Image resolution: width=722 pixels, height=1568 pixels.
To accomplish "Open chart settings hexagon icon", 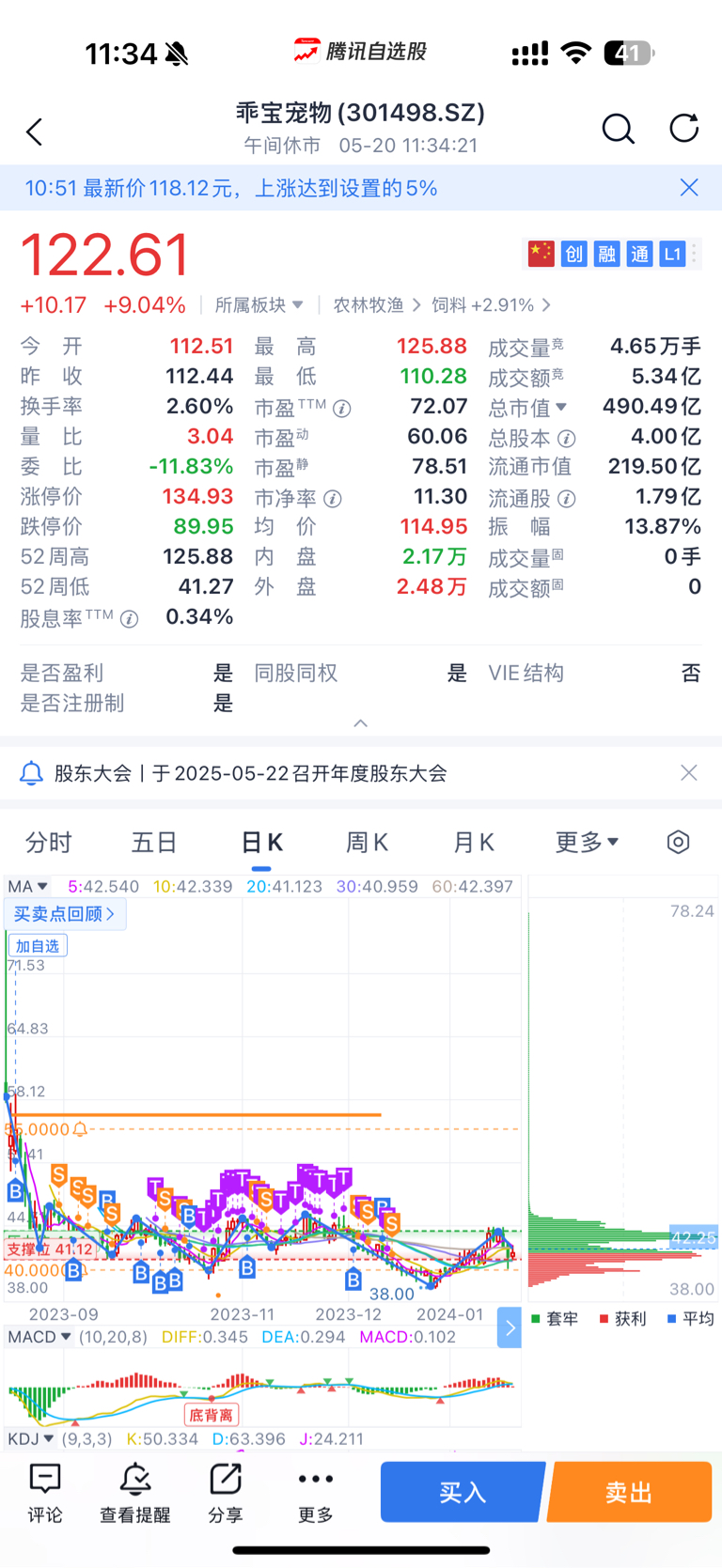I will [x=678, y=842].
